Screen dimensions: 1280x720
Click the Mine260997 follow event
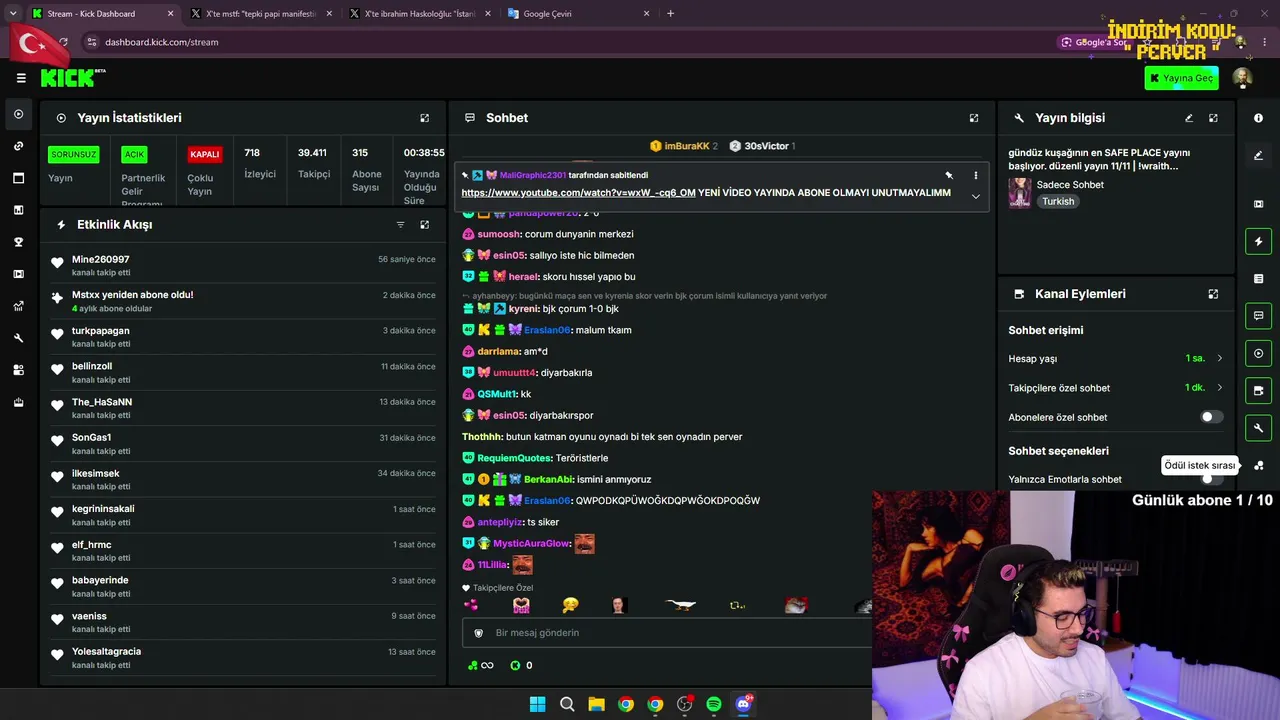click(244, 265)
